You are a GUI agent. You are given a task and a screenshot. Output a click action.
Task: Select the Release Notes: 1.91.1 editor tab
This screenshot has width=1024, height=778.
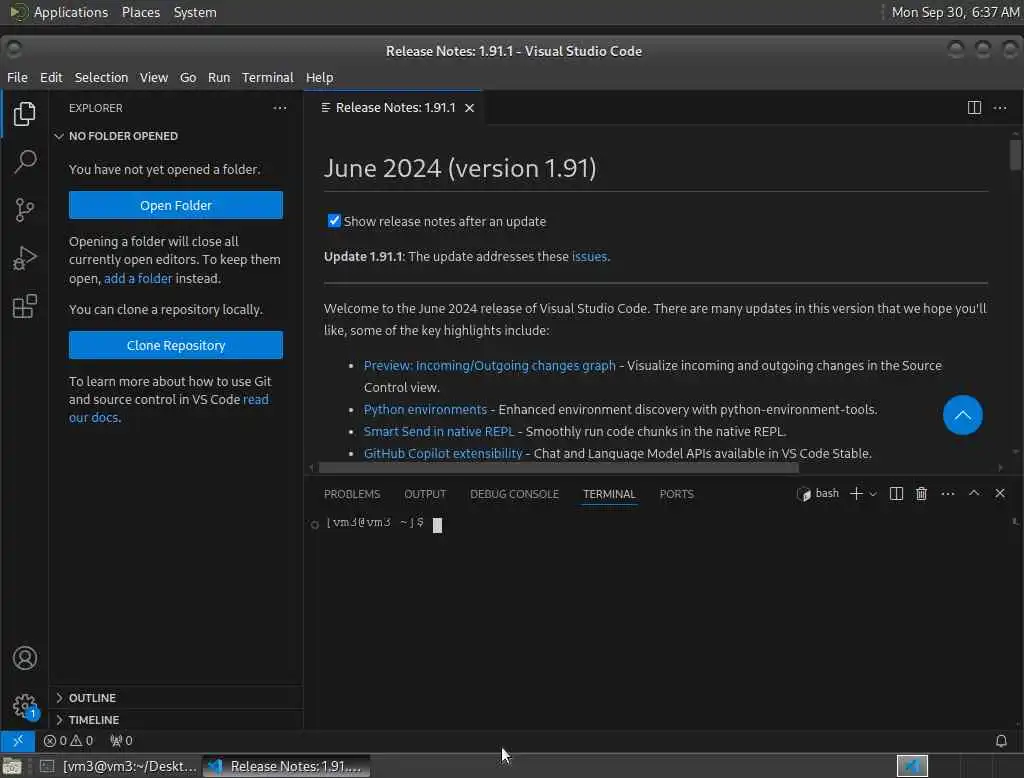point(395,107)
